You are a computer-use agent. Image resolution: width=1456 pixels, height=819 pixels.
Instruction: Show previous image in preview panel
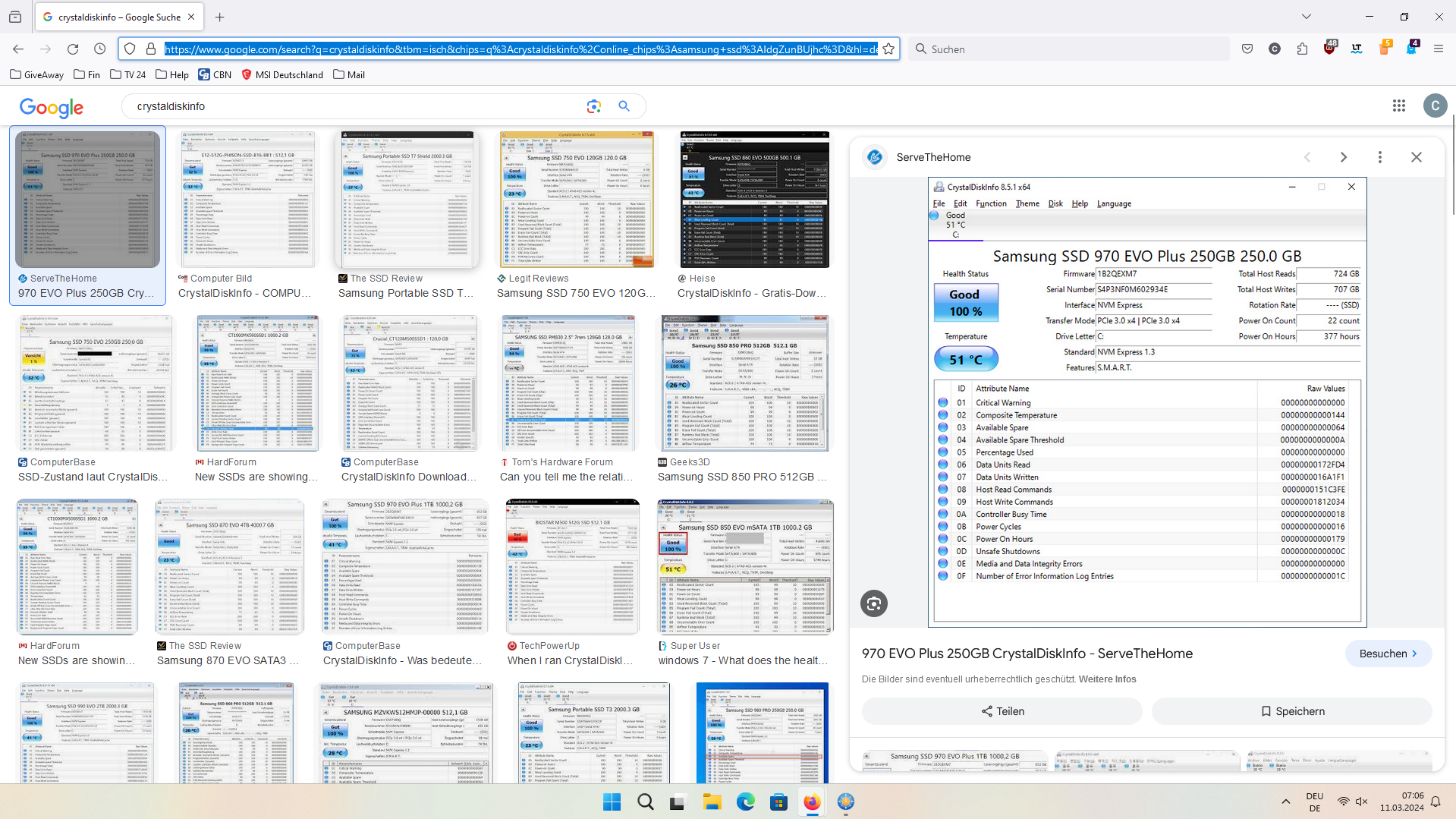coord(1307,157)
